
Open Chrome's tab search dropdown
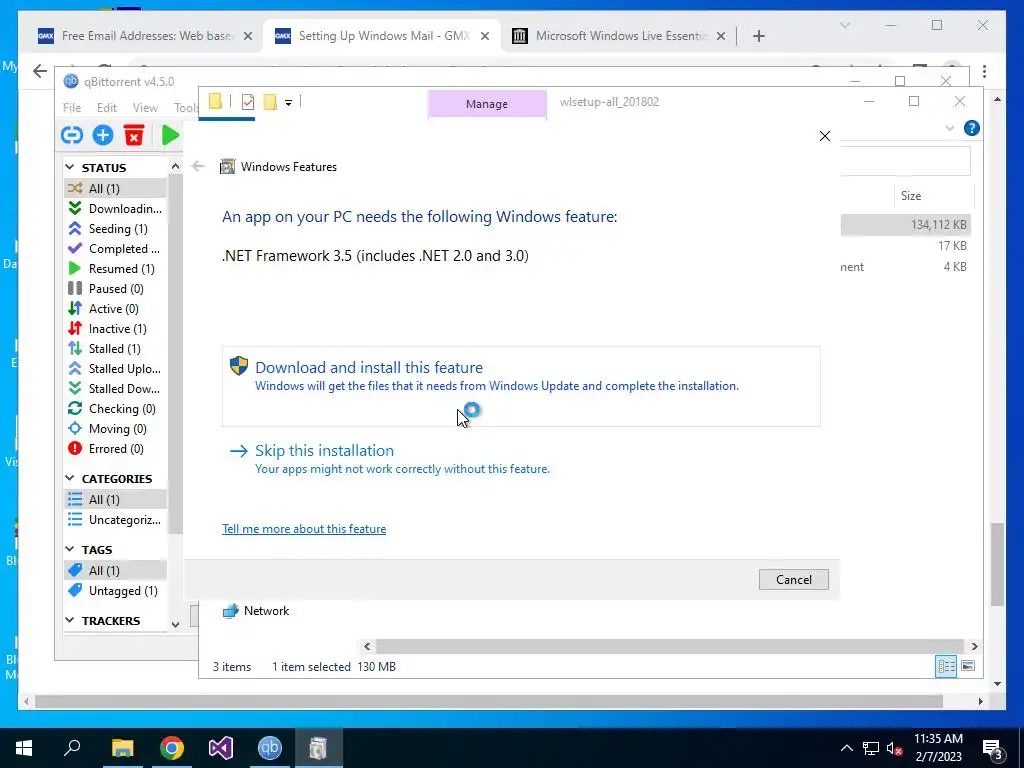click(845, 25)
